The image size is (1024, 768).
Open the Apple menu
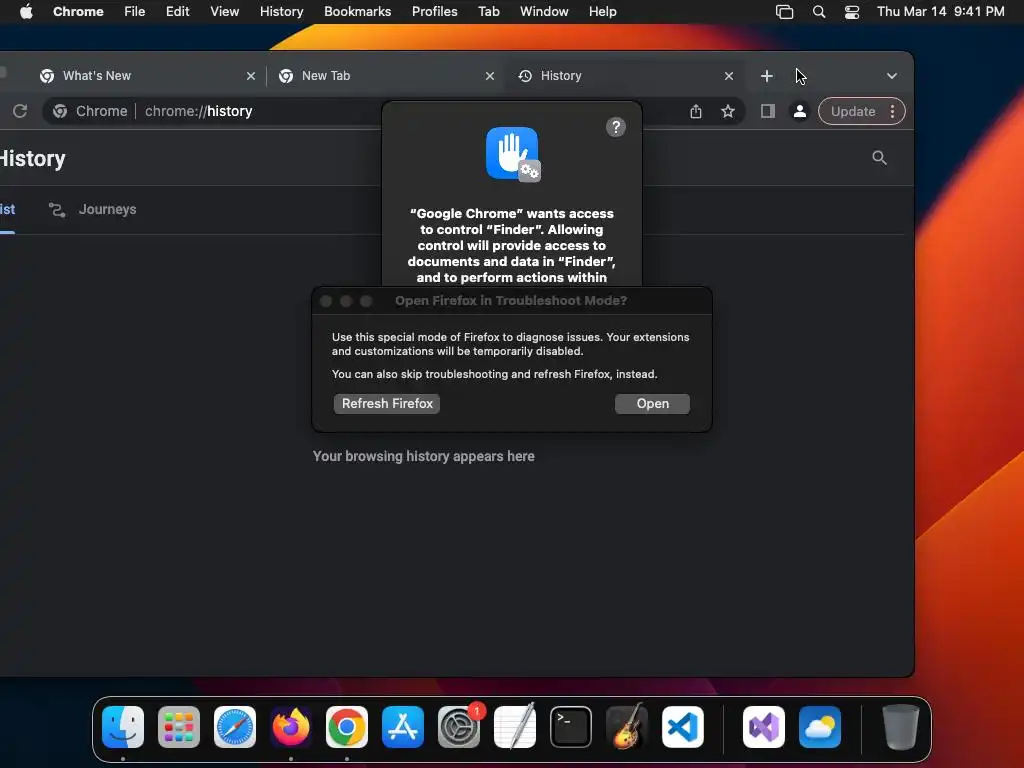[26, 12]
